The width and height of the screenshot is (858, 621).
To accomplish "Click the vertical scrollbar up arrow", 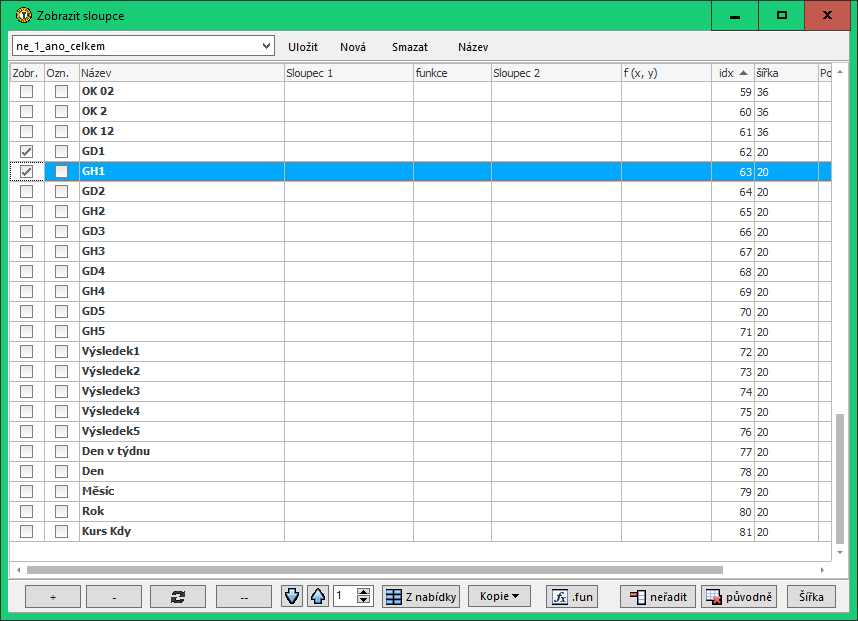I will click(x=840, y=72).
